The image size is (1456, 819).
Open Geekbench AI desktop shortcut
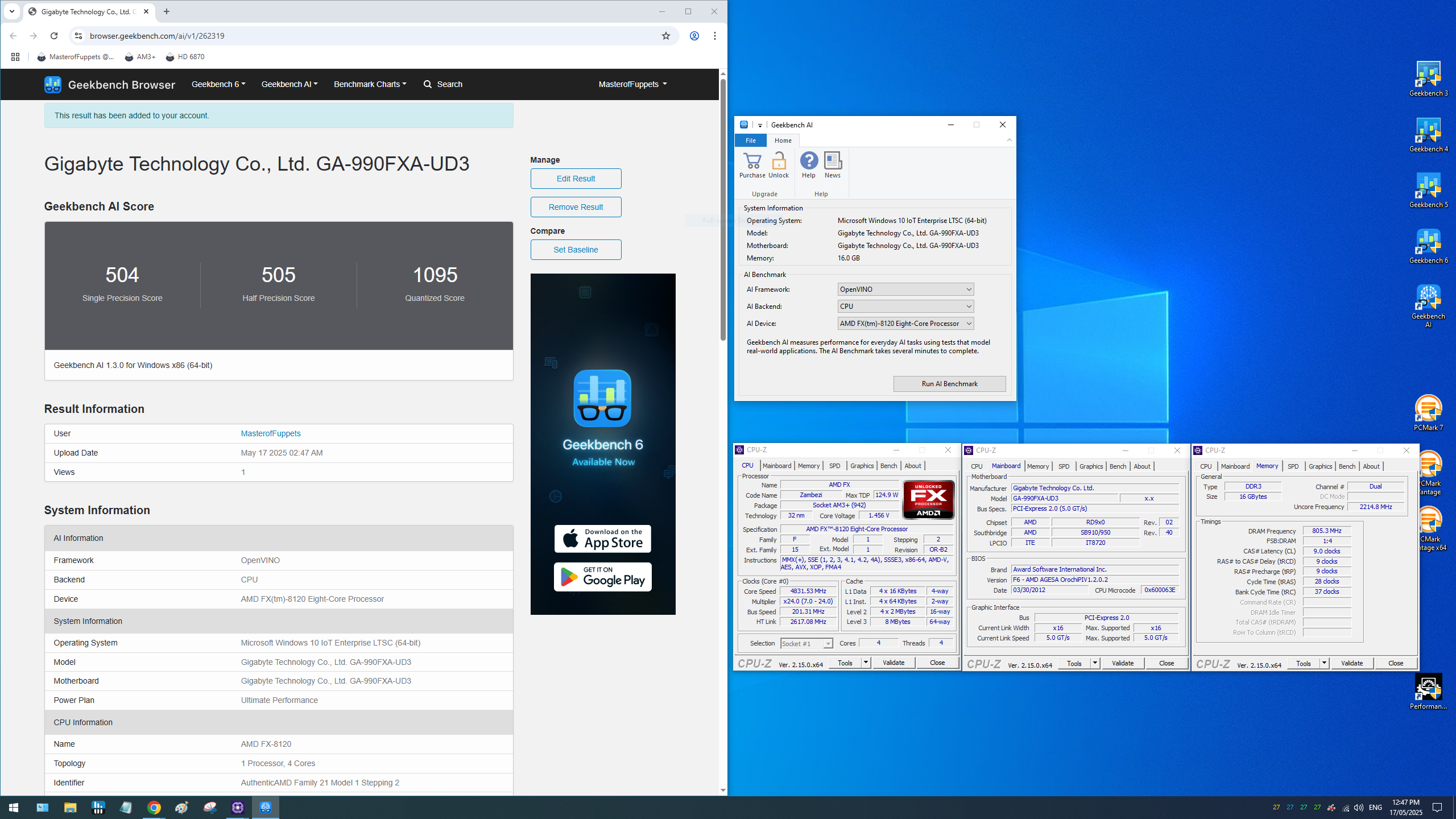click(1428, 305)
